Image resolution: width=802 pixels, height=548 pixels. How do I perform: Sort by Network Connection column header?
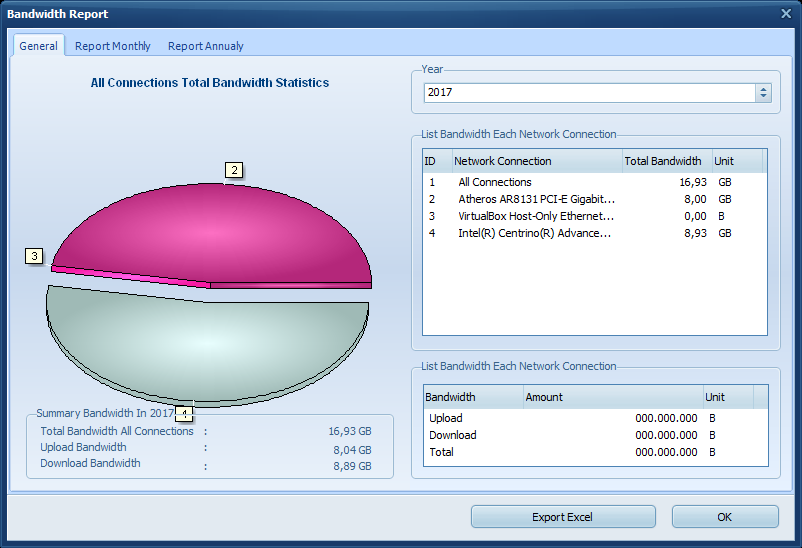click(x=537, y=161)
